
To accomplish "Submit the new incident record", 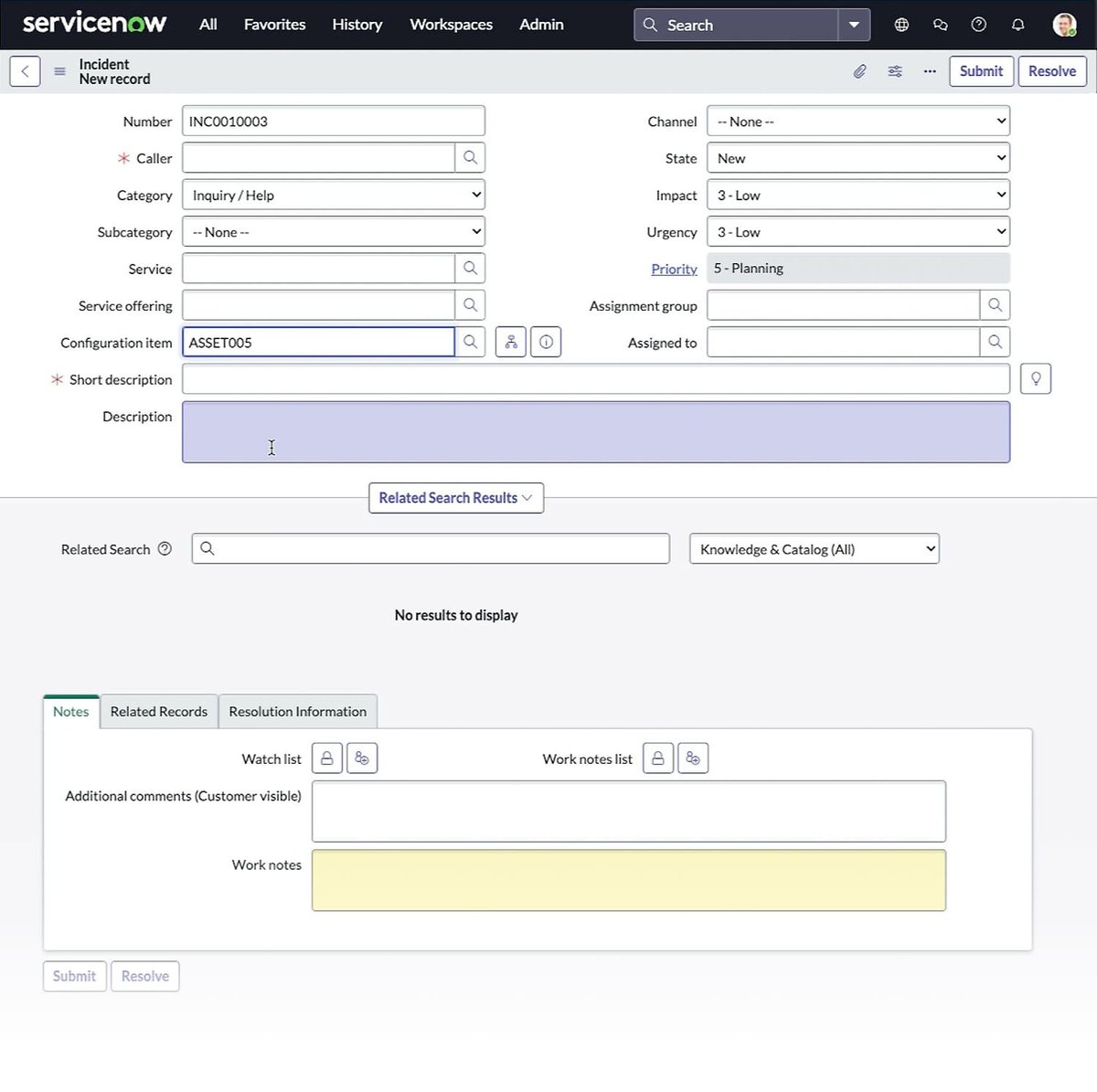I will (x=981, y=70).
